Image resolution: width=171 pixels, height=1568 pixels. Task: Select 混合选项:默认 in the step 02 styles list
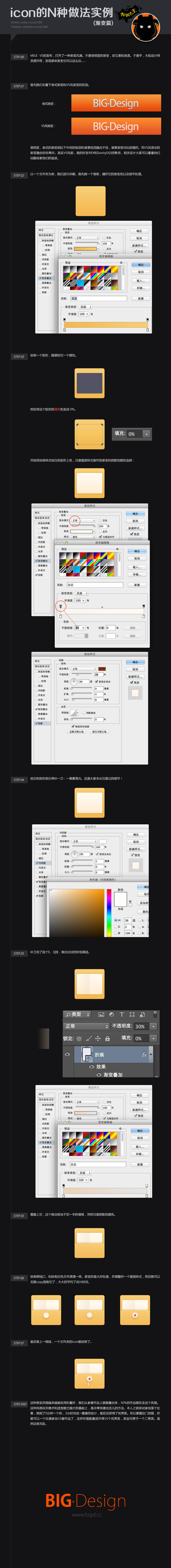tap(46, 235)
